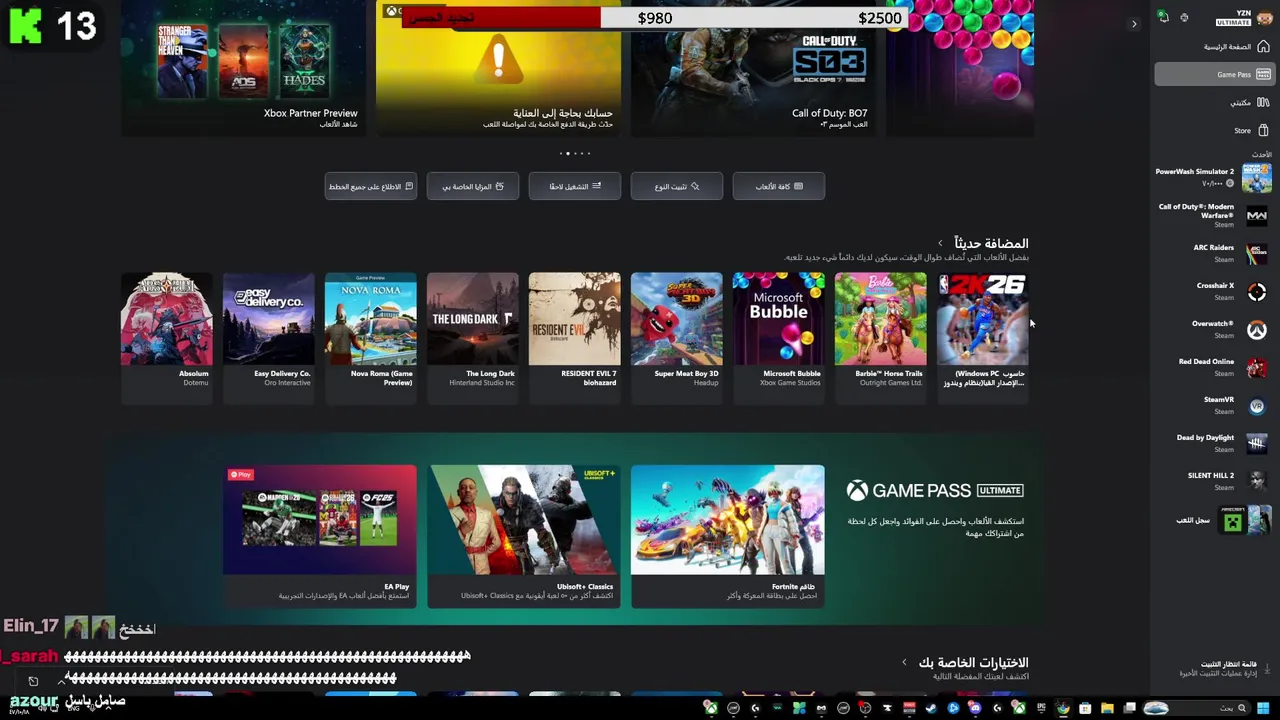Click the genre filter (تثبيت النوع) button
The width and height of the screenshot is (1280, 720).
click(676, 186)
